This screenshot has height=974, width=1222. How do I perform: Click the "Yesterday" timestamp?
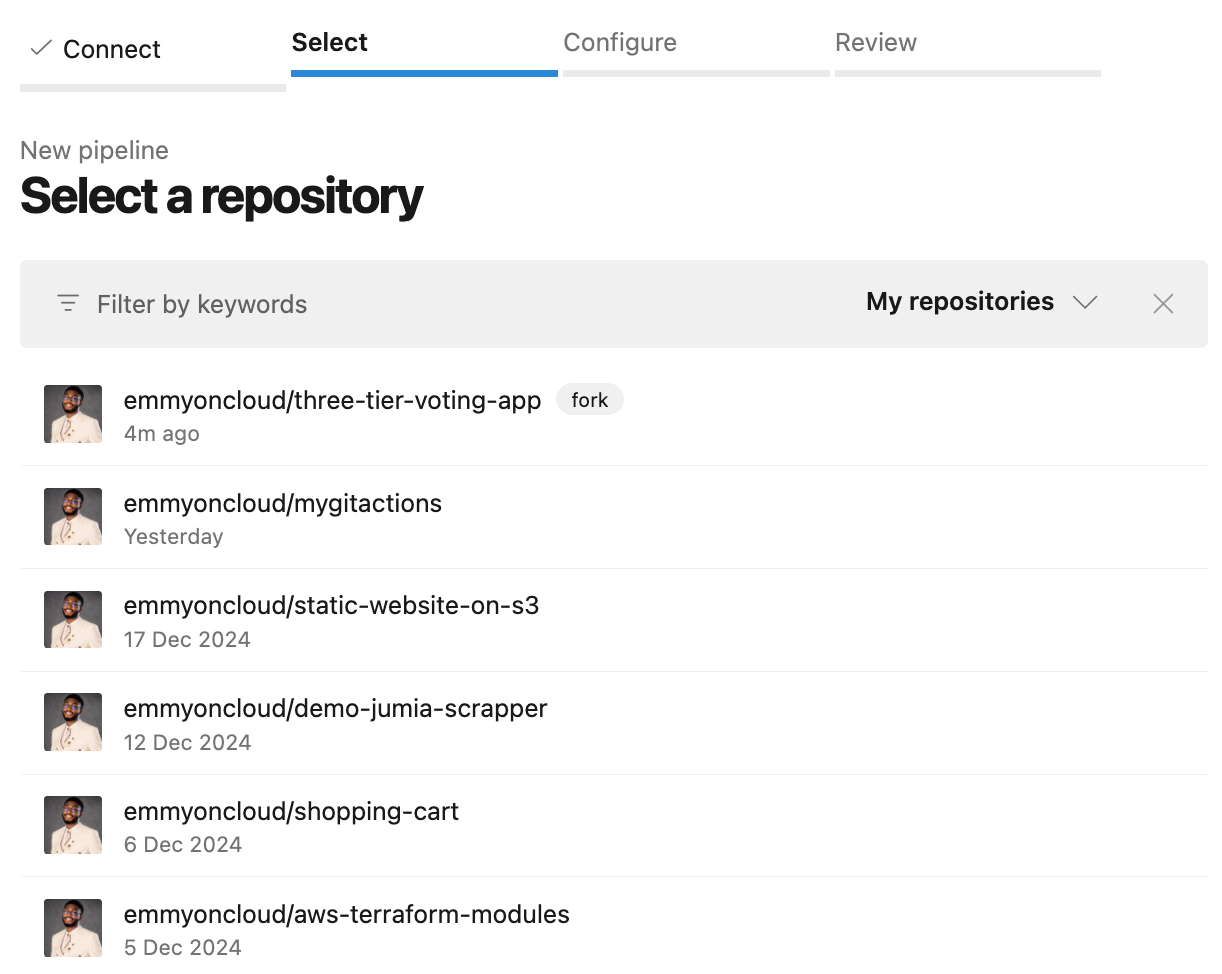point(174,537)
